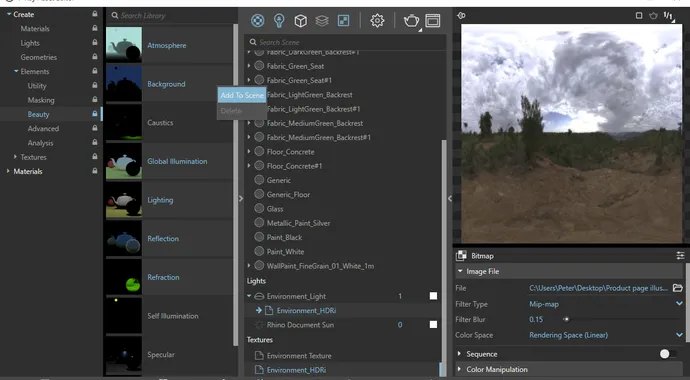Open the Materials category sphere icon in toolbar
690x380 pixels.
tap(258, 21)
